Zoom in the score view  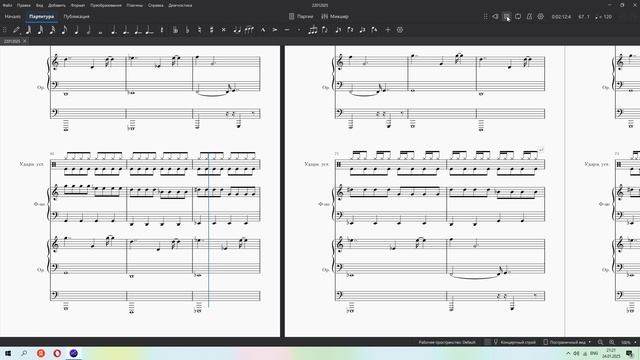point(611,342)
